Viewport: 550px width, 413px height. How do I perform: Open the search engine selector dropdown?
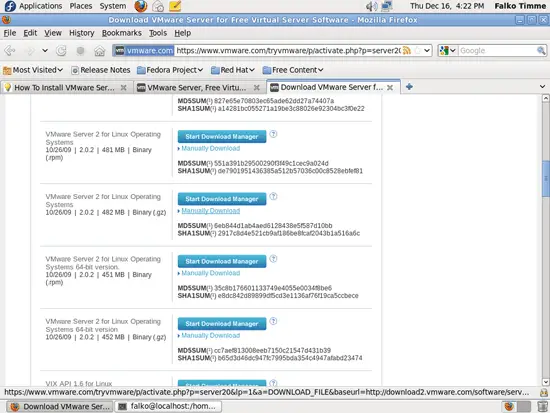coord(448,51)
